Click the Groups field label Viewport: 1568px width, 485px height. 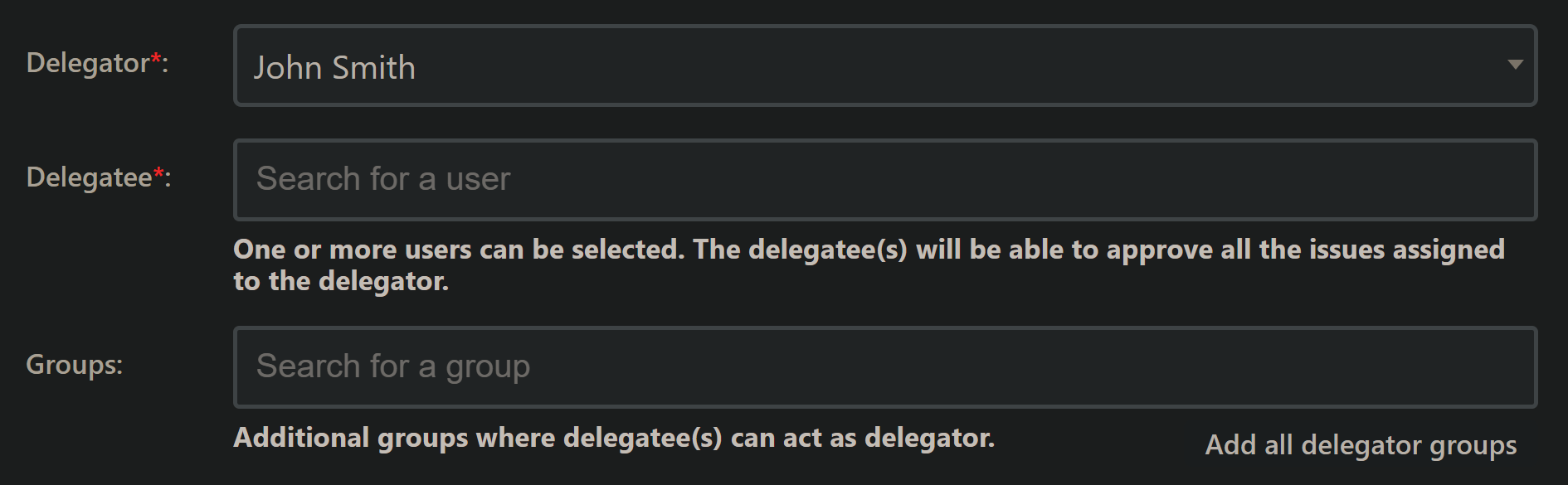click(x=75, y=365)
